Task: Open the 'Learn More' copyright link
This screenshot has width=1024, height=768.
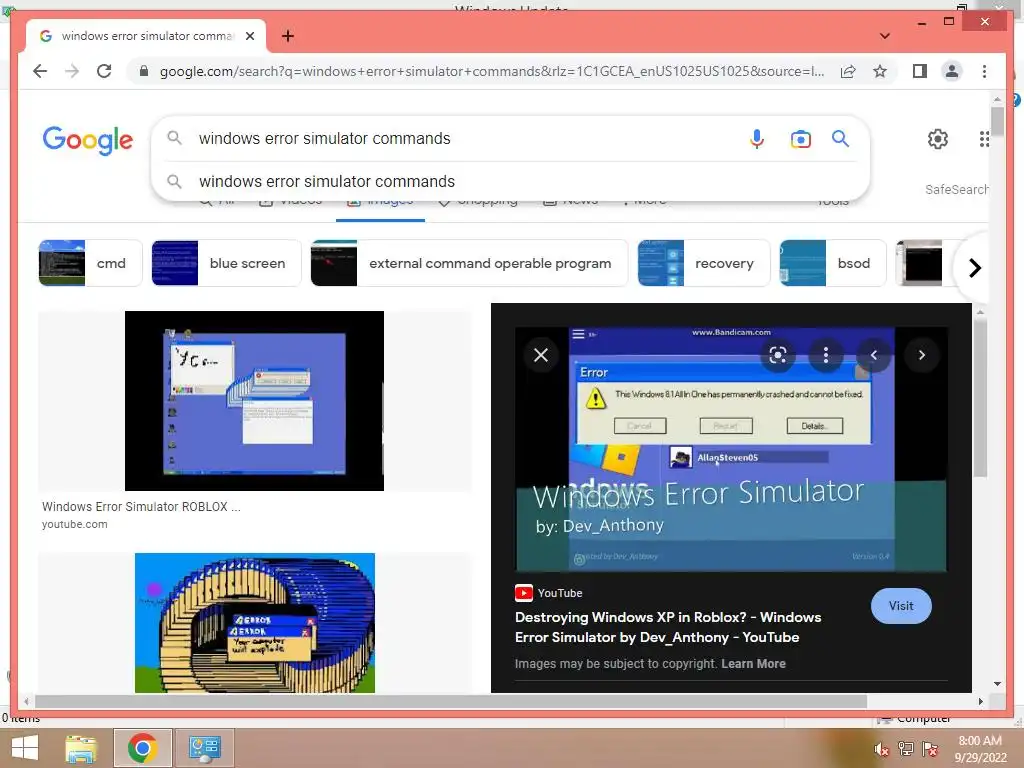Action: tap(753, 664)
